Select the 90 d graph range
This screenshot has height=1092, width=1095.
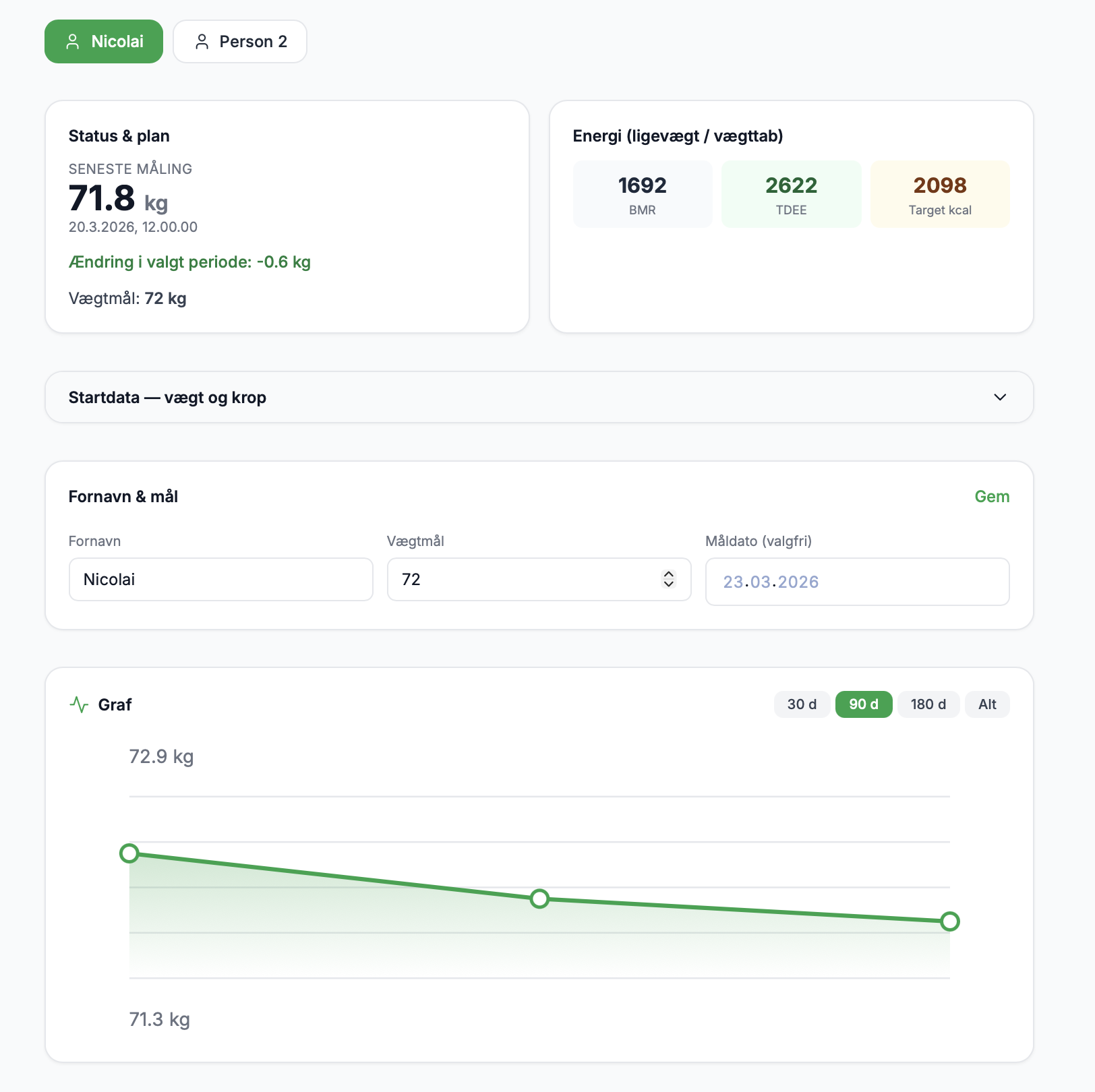(x=863, y=704)
